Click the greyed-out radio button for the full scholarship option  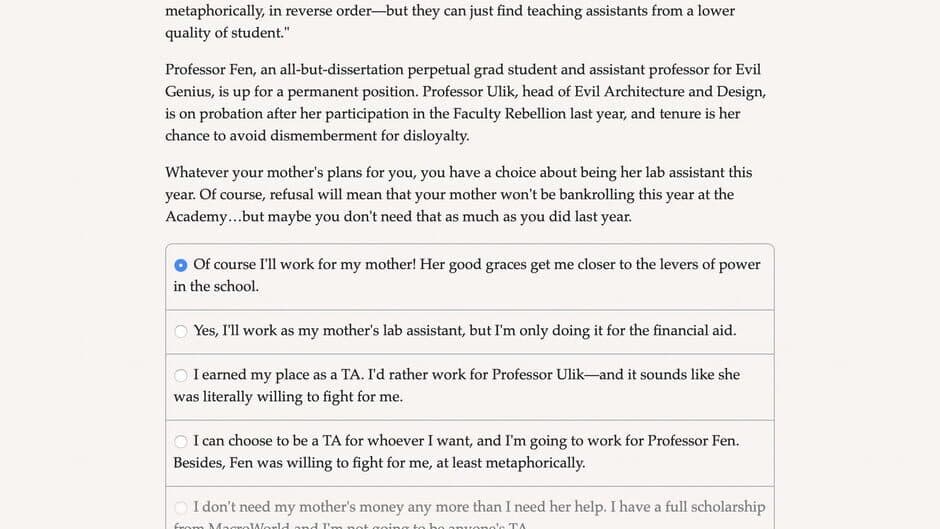tap(180, 507)
